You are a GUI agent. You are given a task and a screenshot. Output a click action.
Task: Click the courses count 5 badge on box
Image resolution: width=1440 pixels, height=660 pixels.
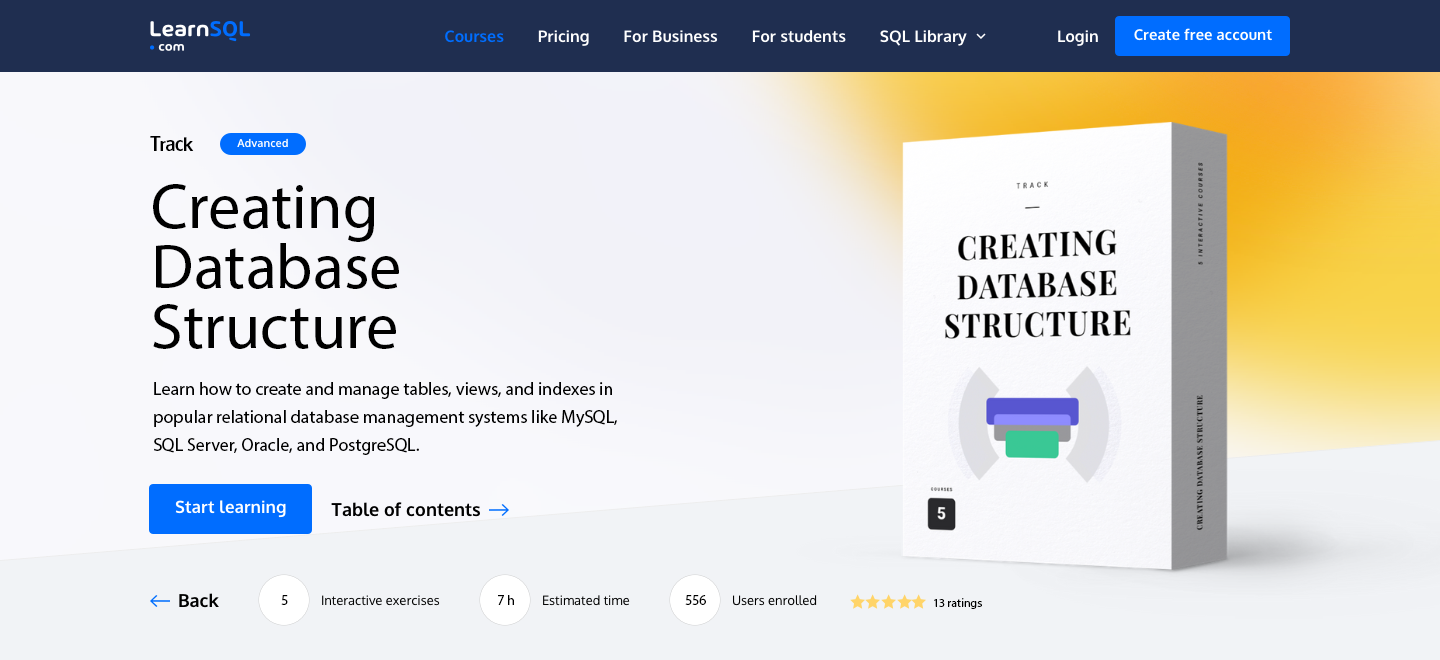tap(941, 513)
